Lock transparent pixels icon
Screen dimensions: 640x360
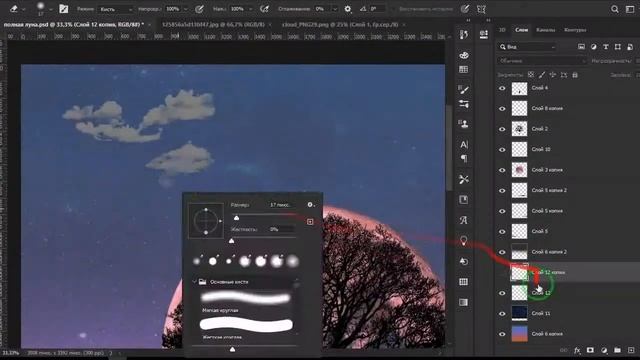click(531, 75)
